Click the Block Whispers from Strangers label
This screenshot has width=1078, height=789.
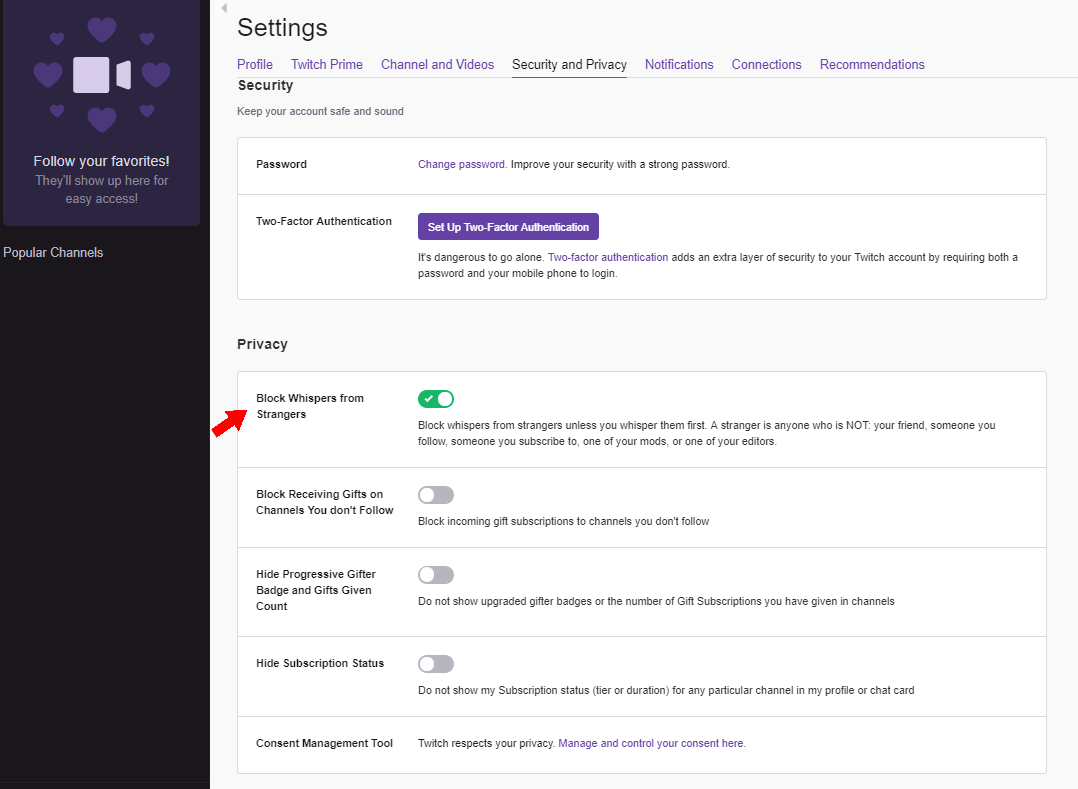pyautogui.click(x=310, y=406)
